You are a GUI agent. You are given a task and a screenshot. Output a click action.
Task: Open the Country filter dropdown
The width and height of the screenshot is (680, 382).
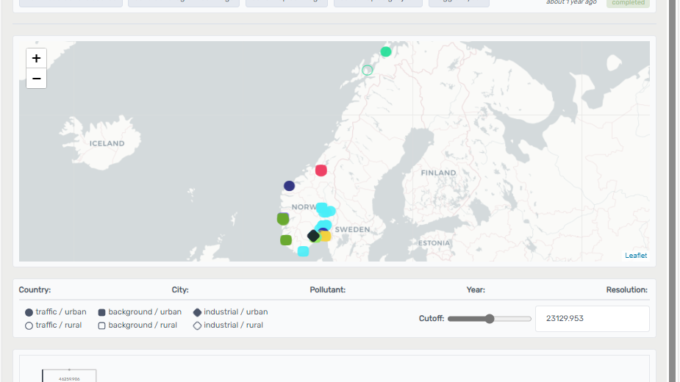tap(35, 290)
